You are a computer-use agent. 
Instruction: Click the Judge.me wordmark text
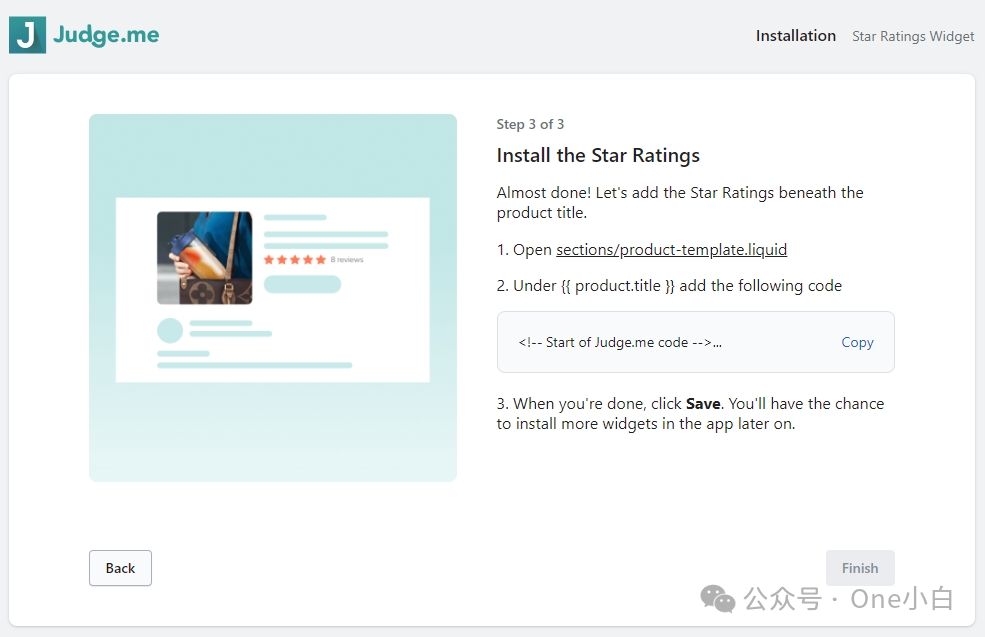106,35
